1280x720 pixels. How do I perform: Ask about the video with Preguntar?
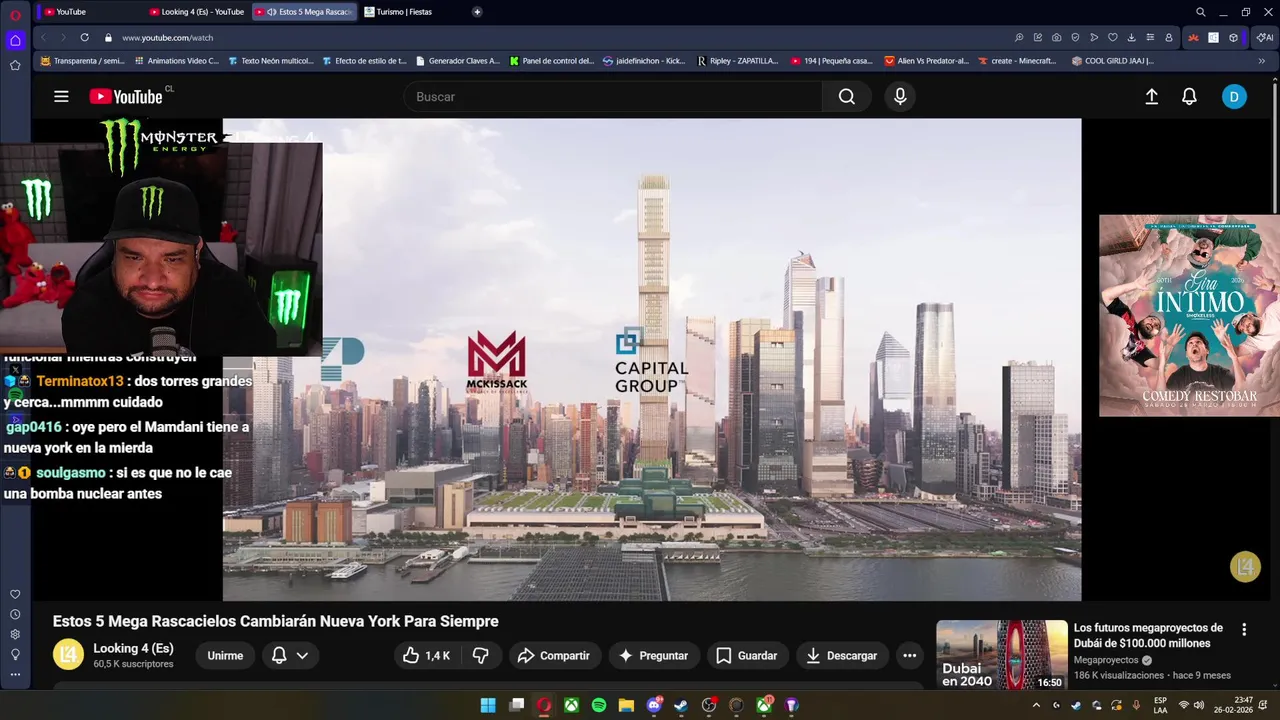point(654,656)
